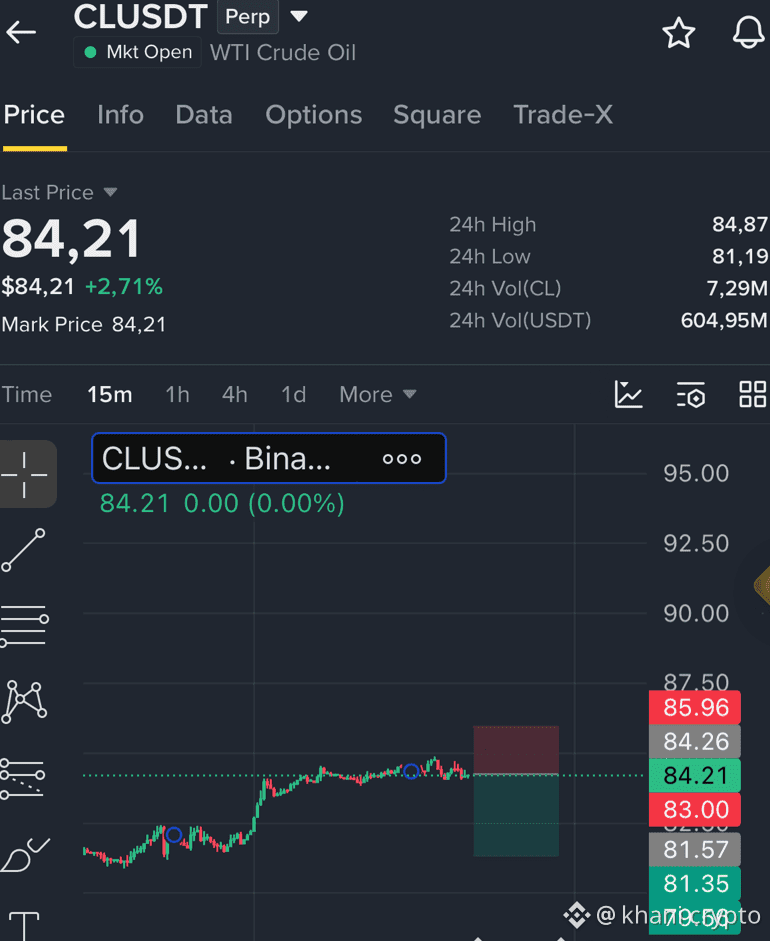Tap the large 84,21 last price
This screenshot has height=941, width=770.
[x=71, y=239]
